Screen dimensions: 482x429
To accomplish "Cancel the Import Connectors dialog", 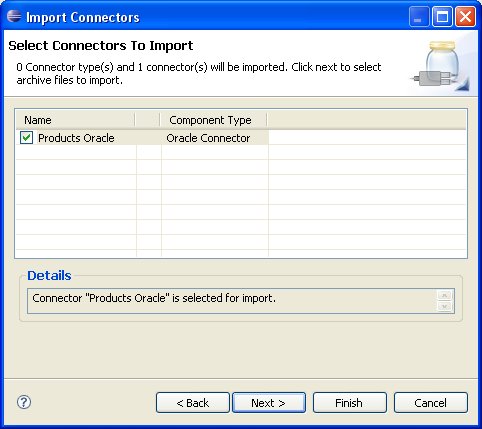I will [431, 403].
